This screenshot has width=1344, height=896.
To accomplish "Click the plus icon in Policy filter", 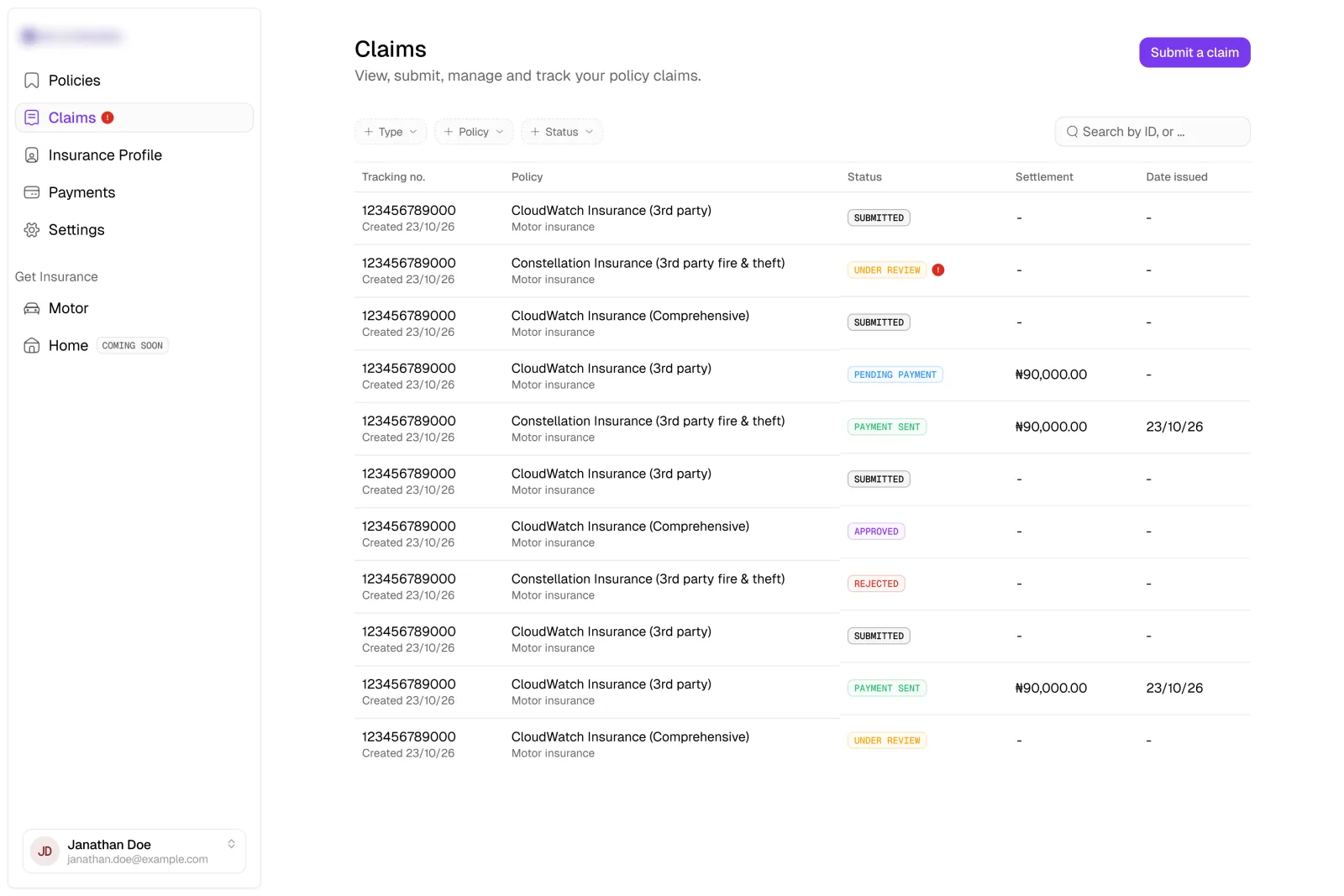I will click(449, 132).
